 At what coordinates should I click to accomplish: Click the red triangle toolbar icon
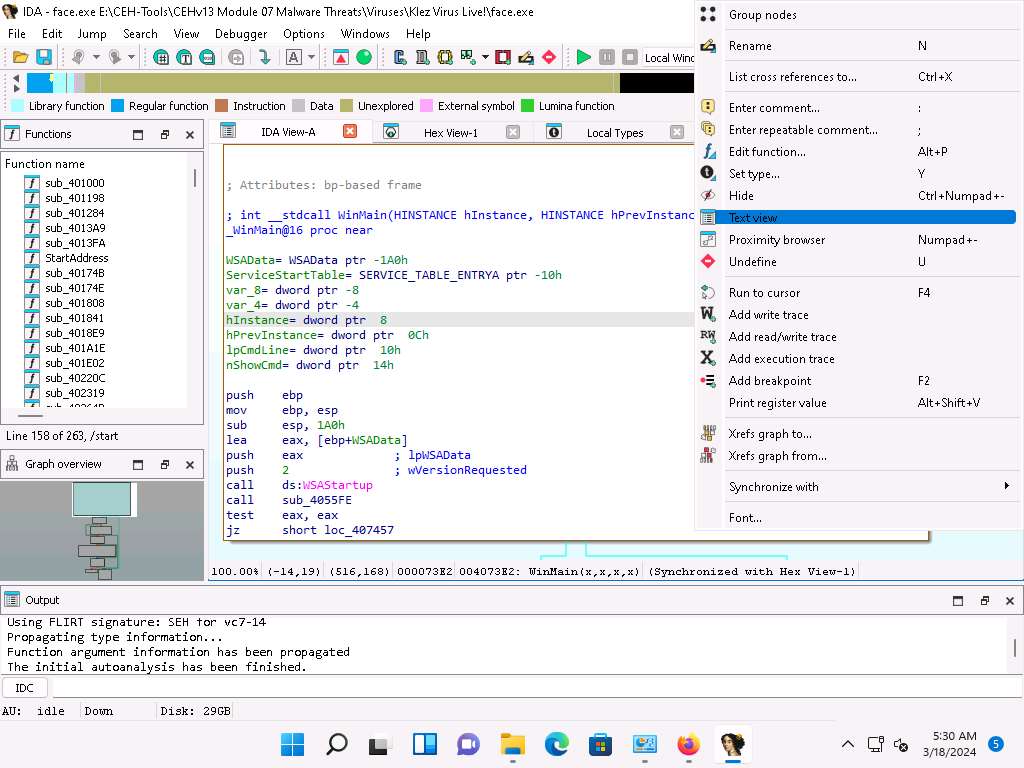point(341,58)
